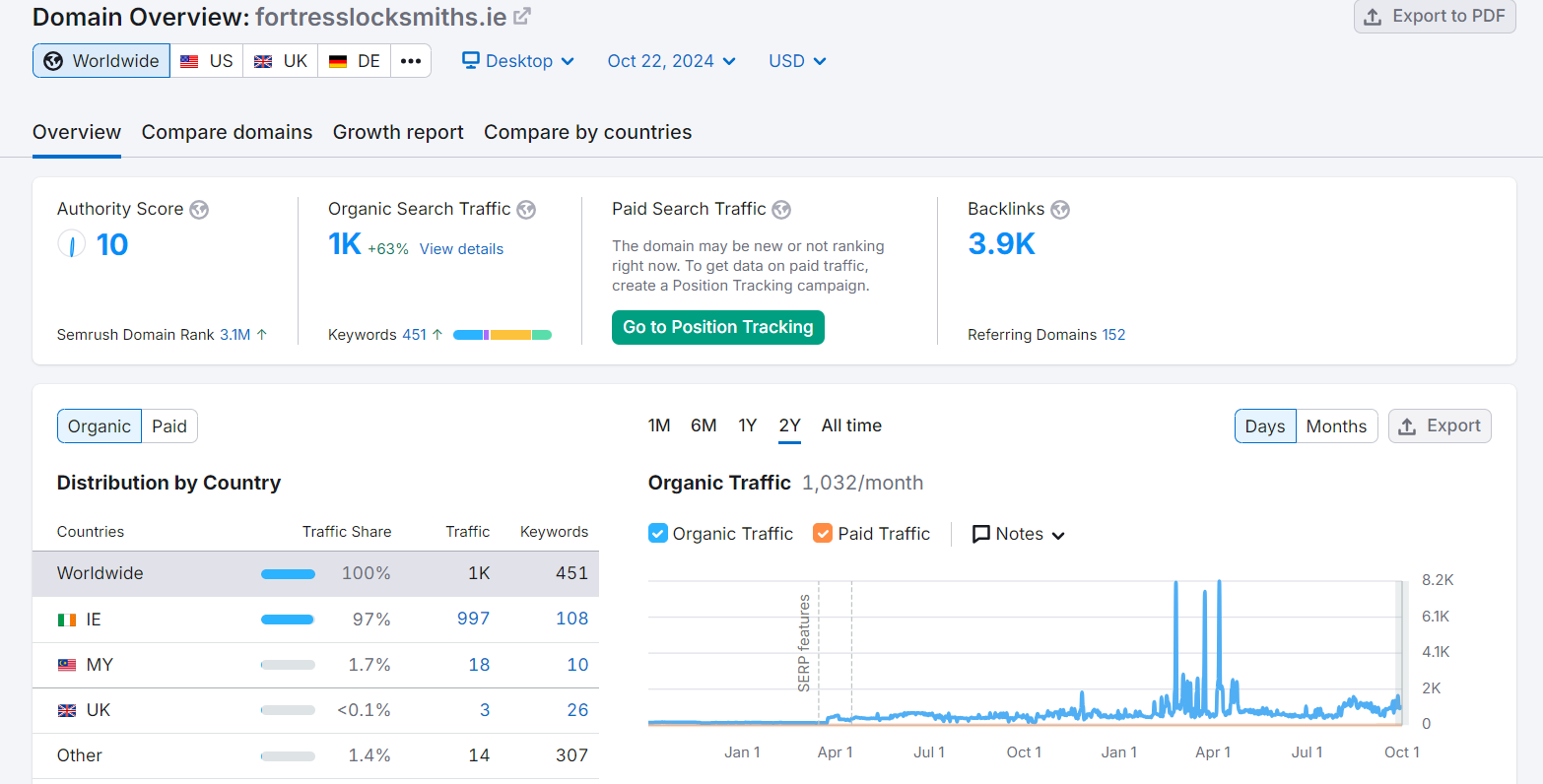The height and width of the screenshot is (784, 1543).
Task: Open the View details link
Action: [461, 249]
